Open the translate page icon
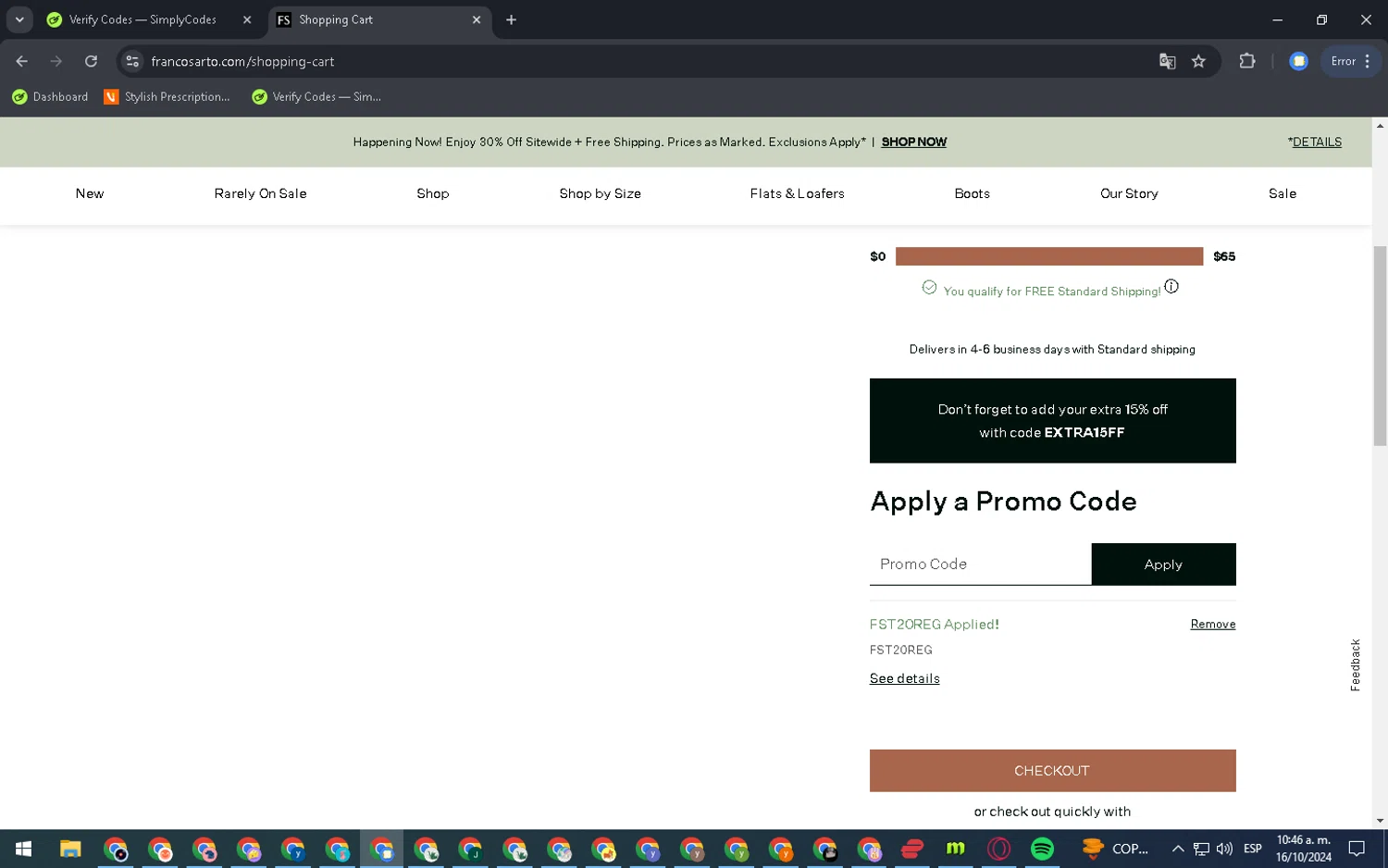The image size is (1388, 868). pos(1167,61)
